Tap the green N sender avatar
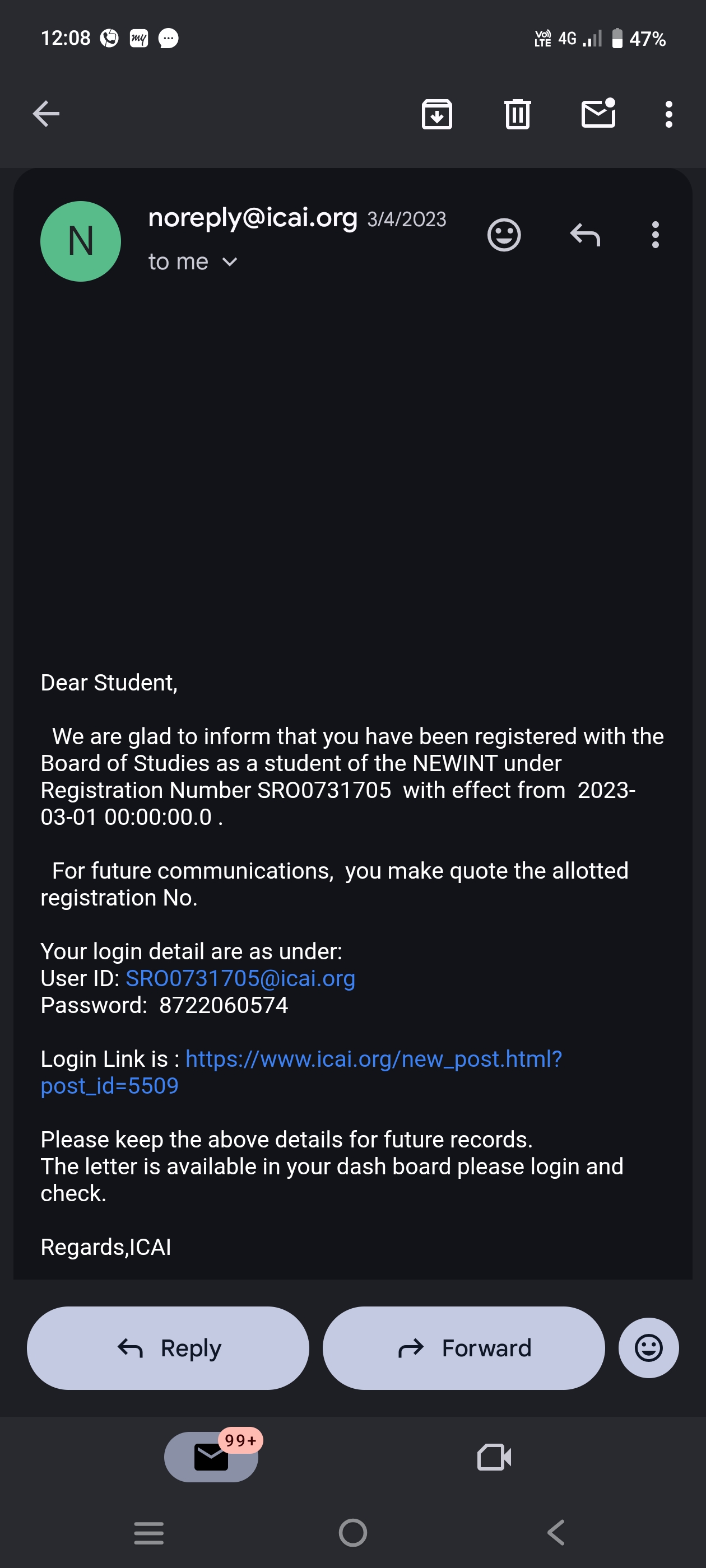 [81, 241]
